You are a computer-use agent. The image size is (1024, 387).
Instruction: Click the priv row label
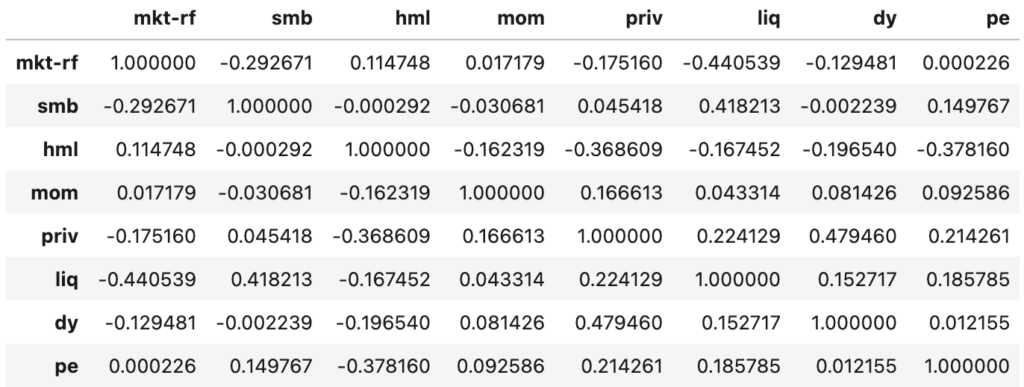coord(59,236)
